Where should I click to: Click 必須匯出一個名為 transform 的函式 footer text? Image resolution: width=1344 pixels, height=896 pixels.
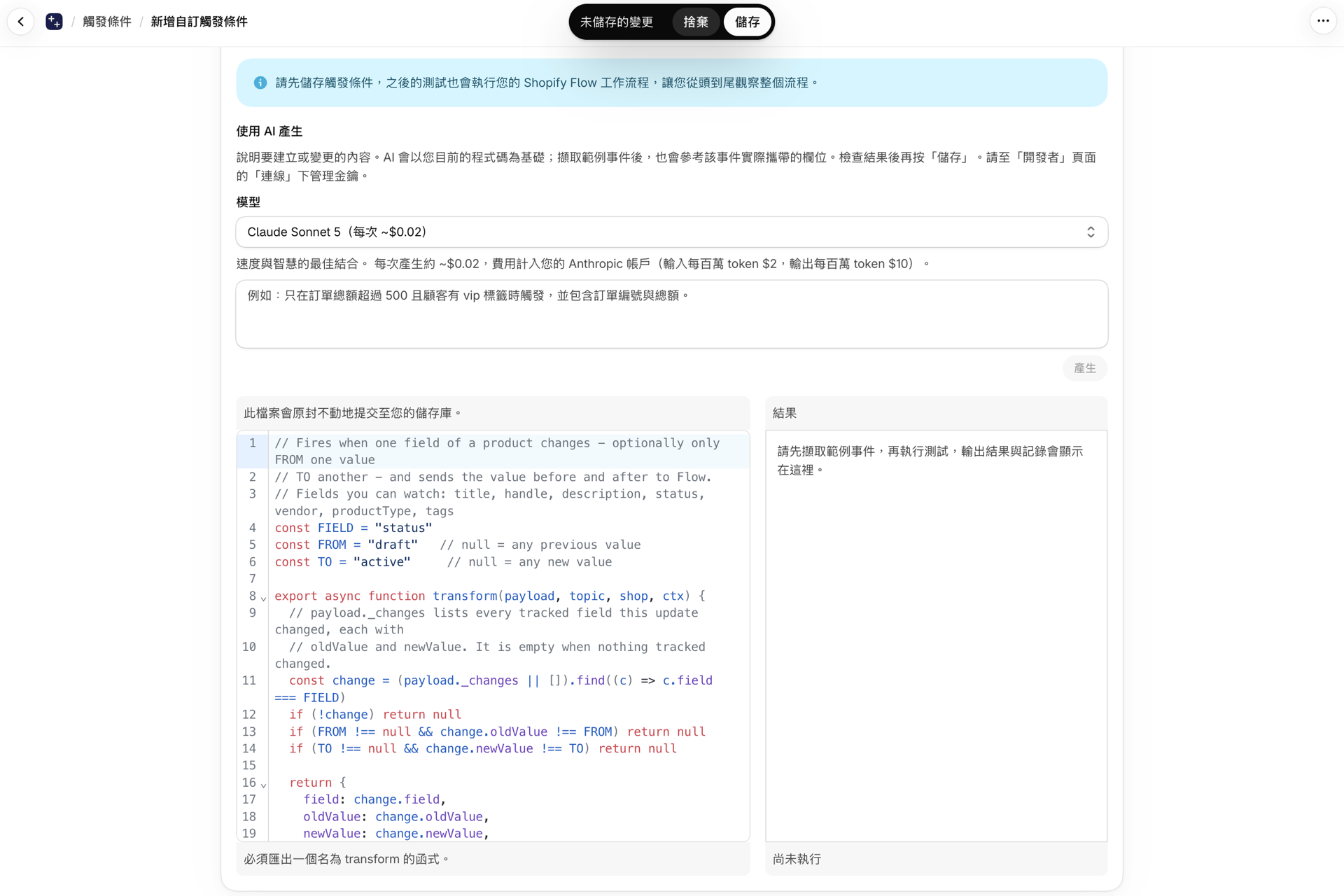pyautogui.click(x=346, y=859)
